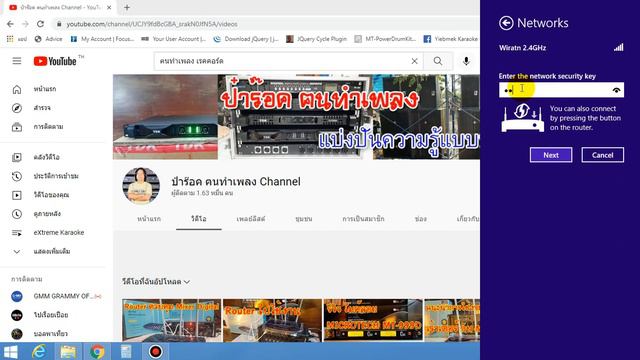Open the Your User Account bookmark
This screenshot has height=360, width=640.
(174, 39)
